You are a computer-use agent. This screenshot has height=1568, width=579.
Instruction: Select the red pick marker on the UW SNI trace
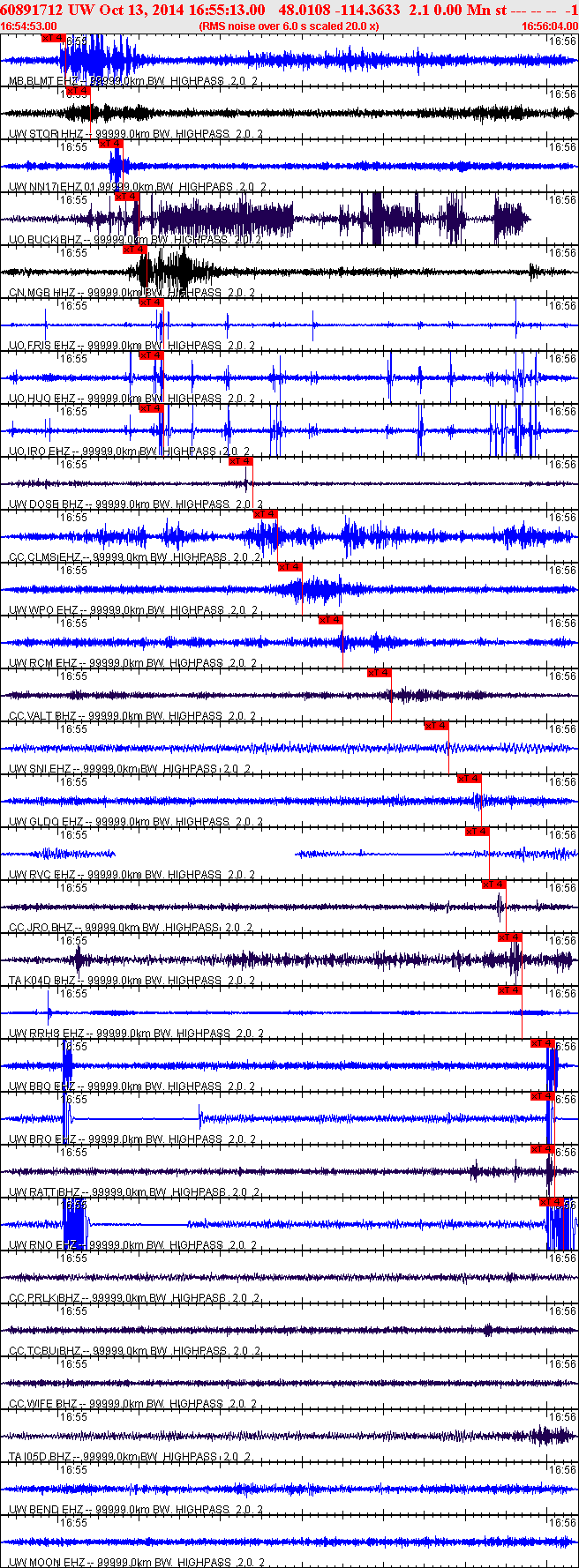point(437,726)
